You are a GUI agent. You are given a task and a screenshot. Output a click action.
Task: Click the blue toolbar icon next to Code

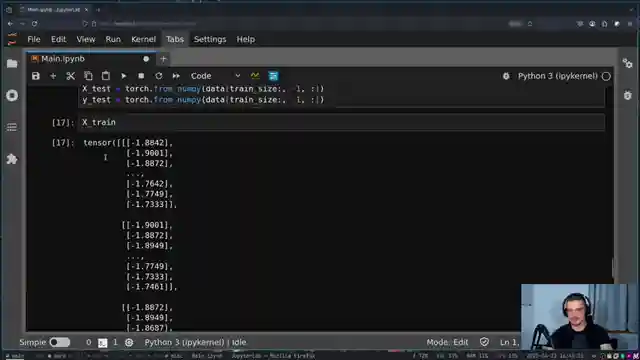(273, 76)
